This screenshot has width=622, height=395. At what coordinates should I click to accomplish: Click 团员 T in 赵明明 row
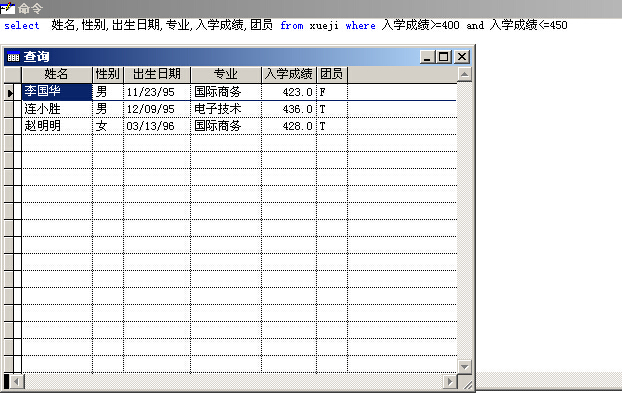point(332,126)
